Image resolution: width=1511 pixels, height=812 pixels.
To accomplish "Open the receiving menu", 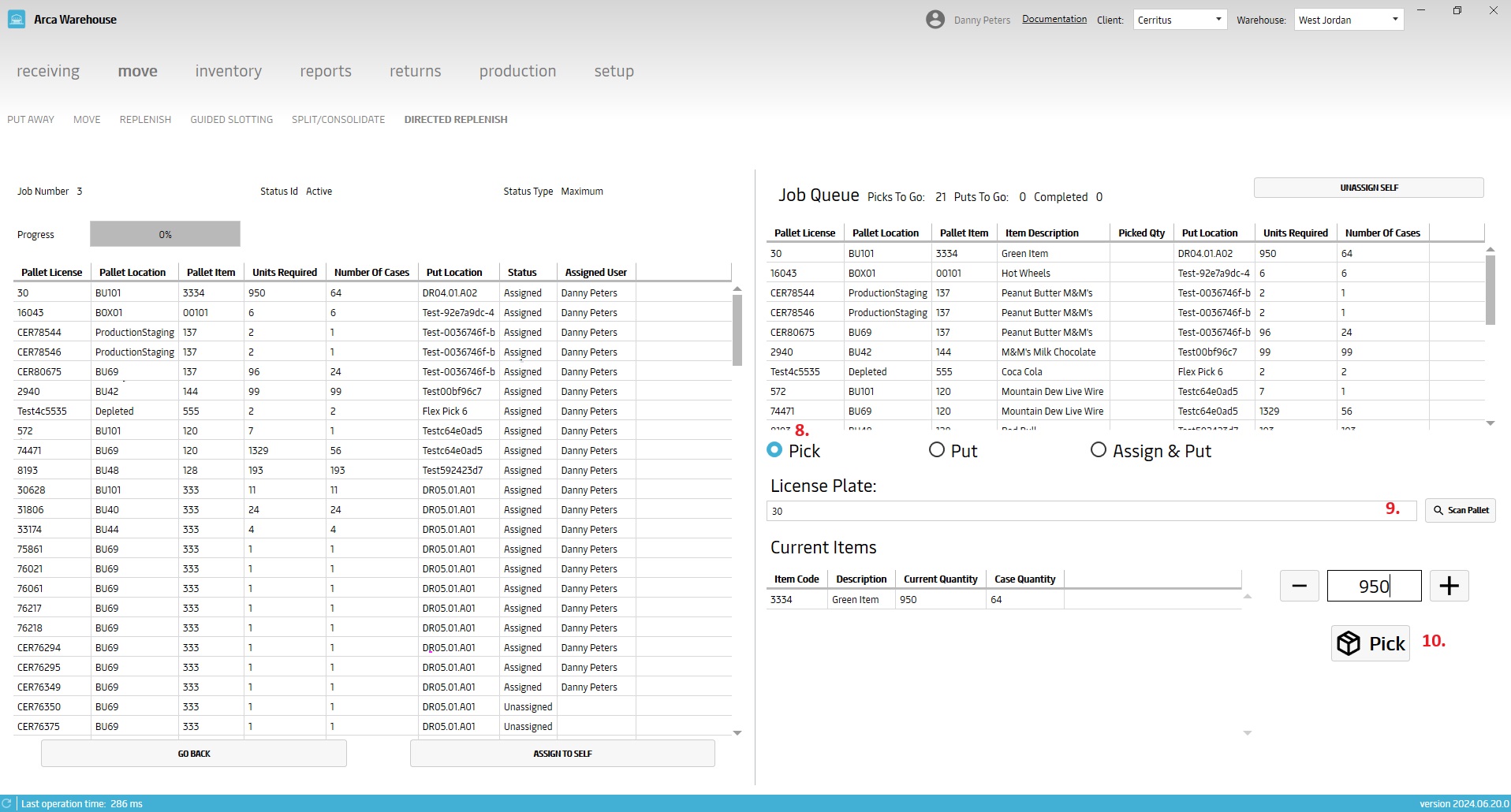I will (x=48, y=71).
